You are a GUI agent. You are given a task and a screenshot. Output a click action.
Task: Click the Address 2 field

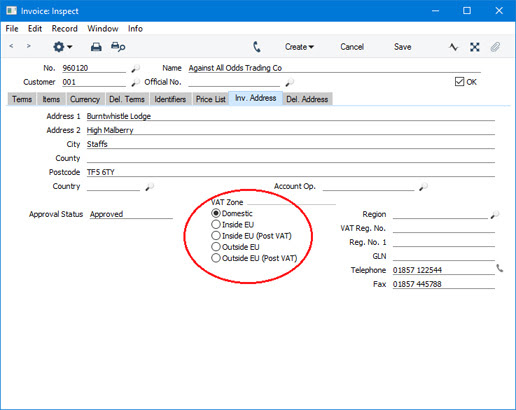291,130
